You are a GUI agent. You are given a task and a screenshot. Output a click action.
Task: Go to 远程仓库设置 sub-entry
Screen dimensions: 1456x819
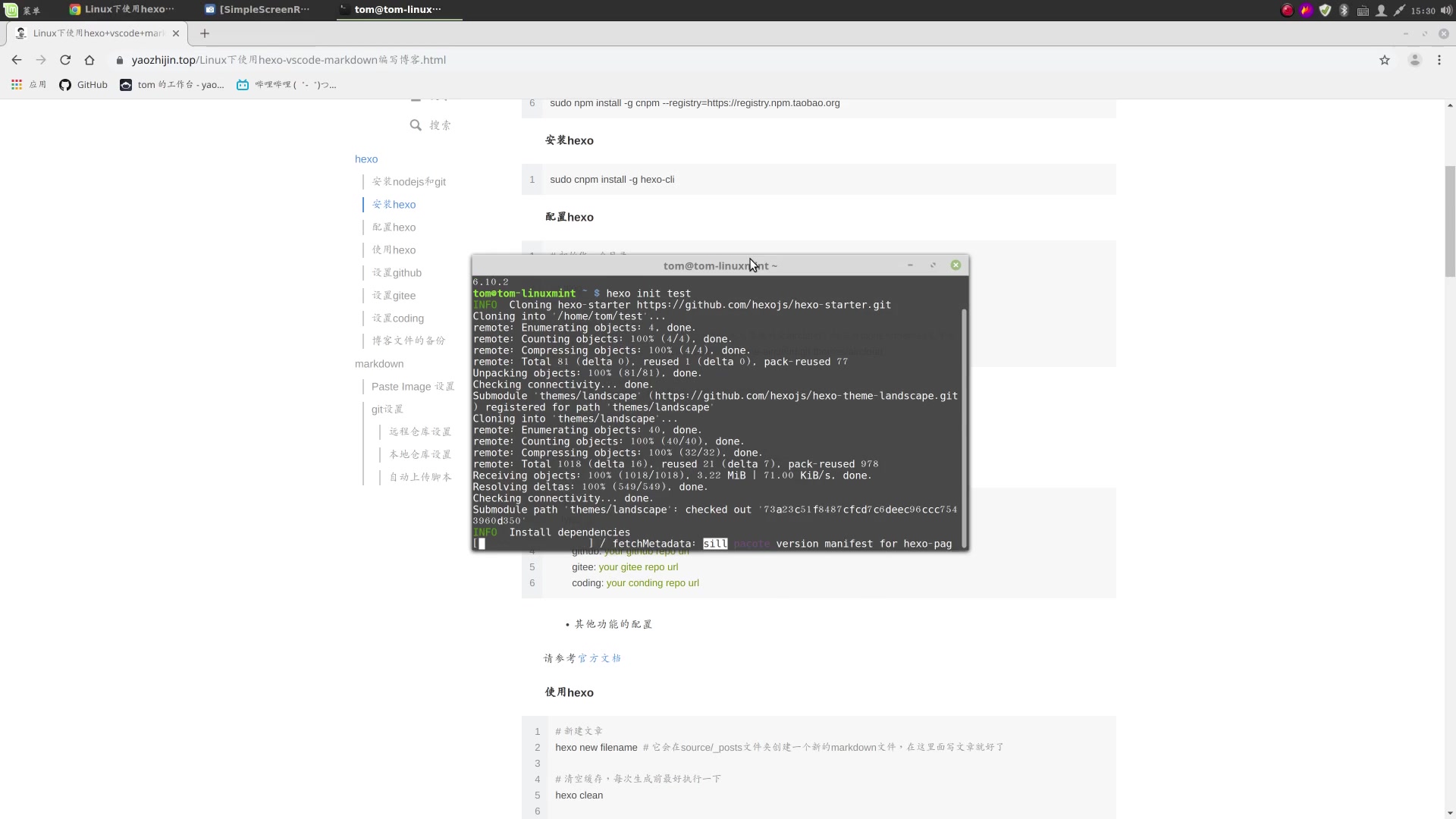420,431
